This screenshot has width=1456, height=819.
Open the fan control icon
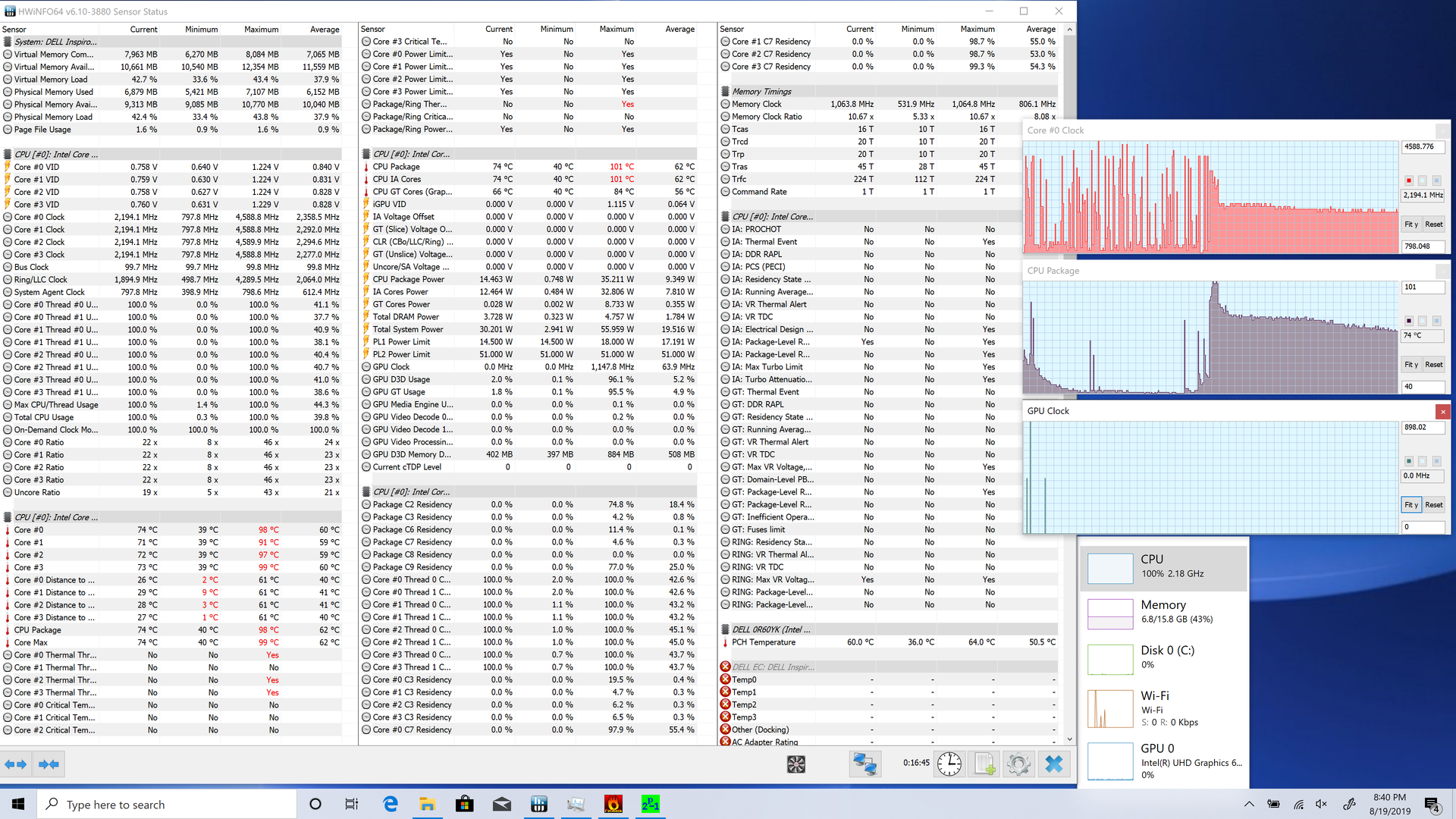[795, 764]
